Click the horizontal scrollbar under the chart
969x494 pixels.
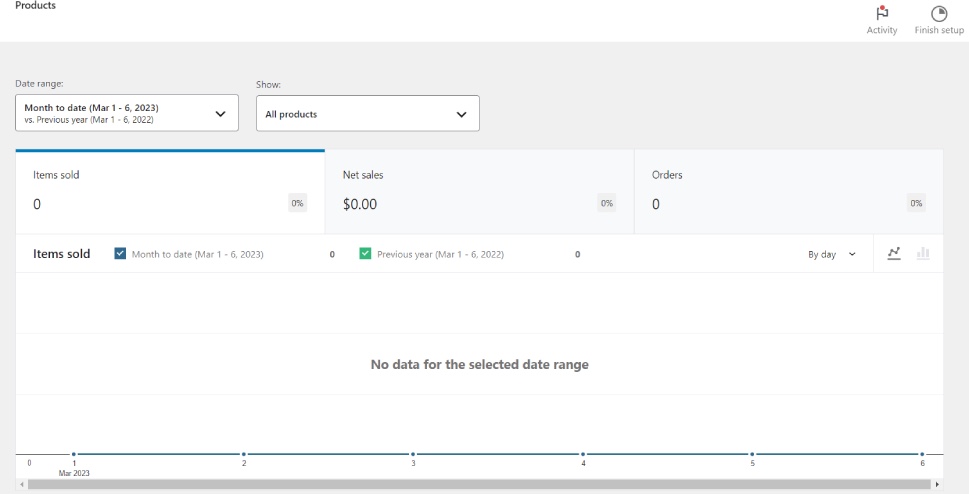tap(478, 484)
